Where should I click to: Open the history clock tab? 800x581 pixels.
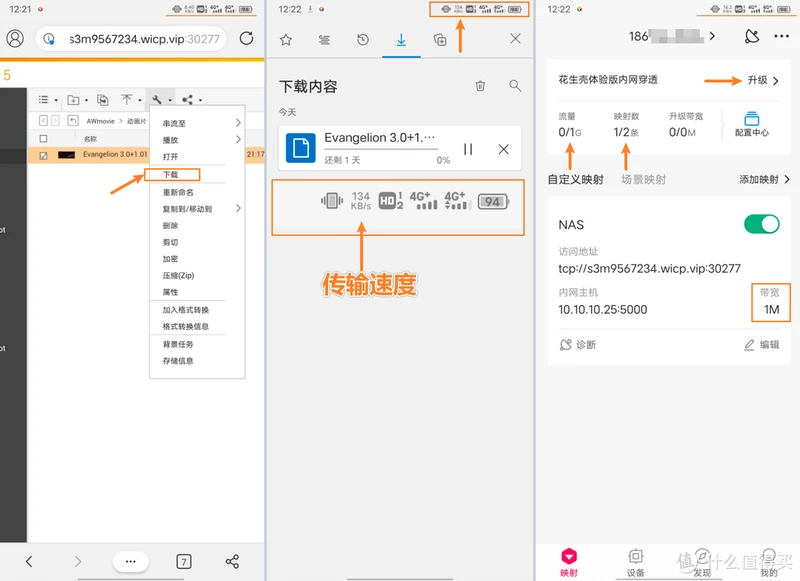click(x=363, y=39)
